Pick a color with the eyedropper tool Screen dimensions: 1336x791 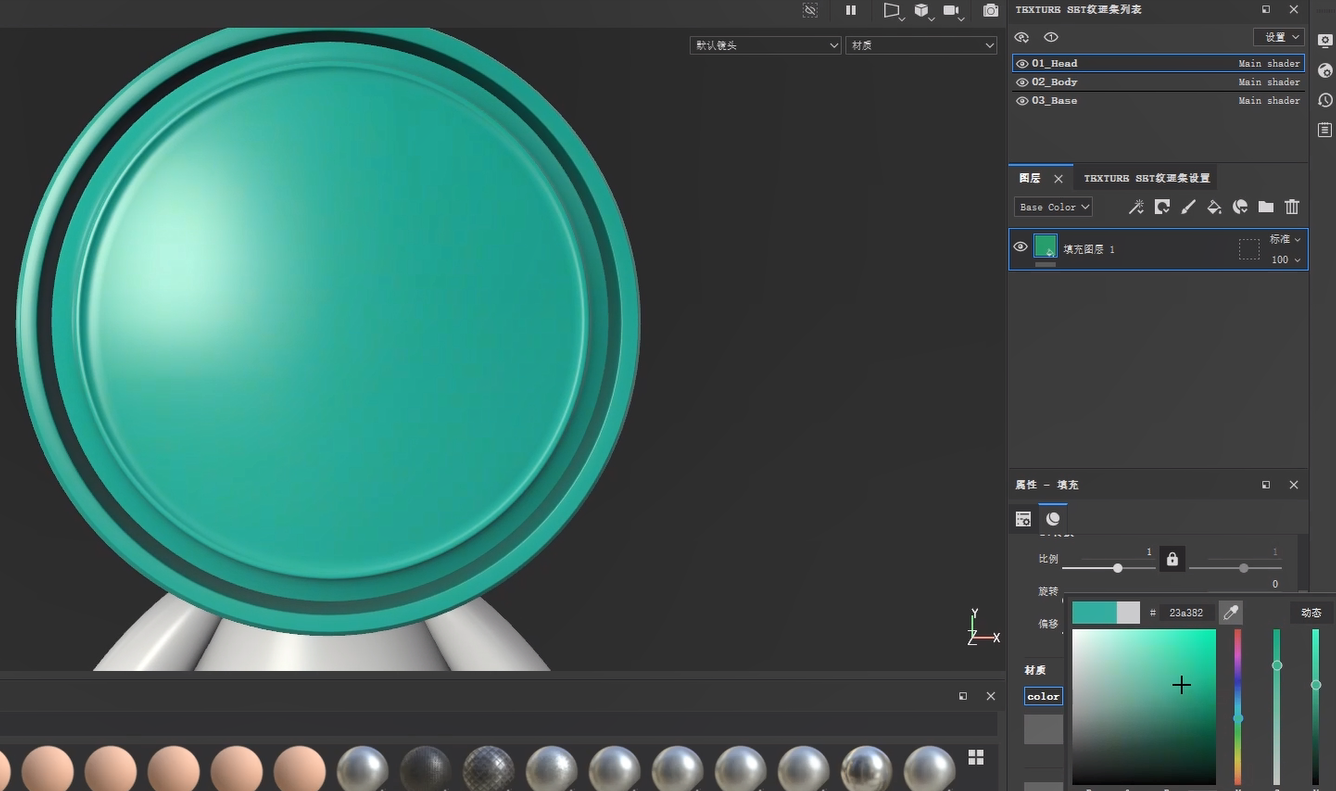(1231, 612)
